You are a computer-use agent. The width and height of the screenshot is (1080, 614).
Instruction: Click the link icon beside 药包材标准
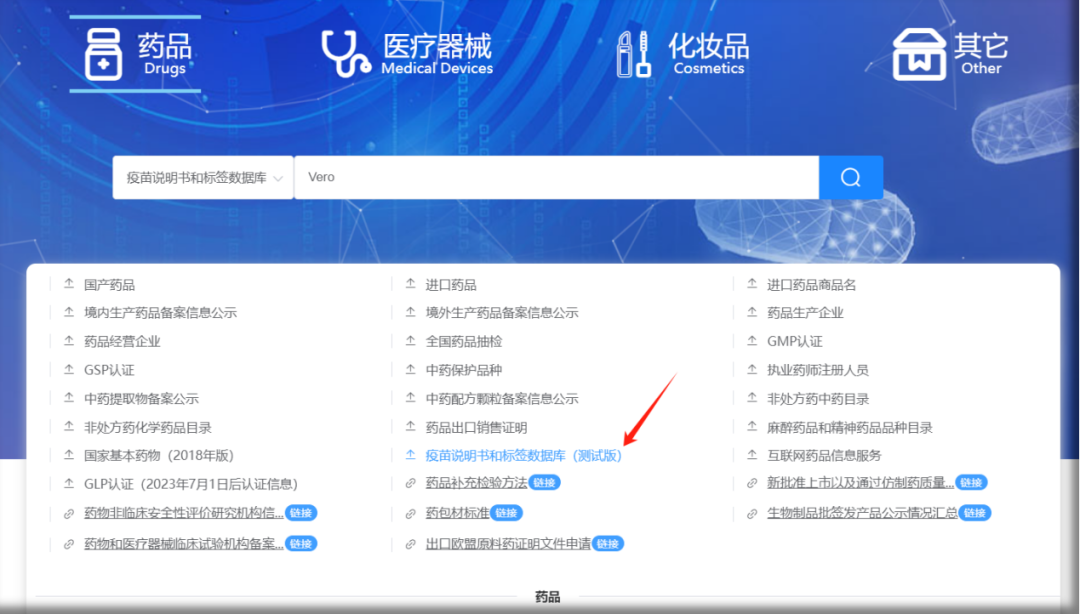[x=410, y=514]
